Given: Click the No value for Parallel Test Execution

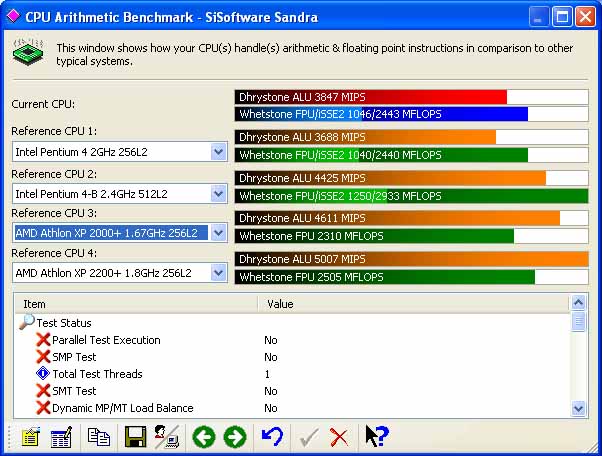Looking at the screenshot, I should [271, 340].
